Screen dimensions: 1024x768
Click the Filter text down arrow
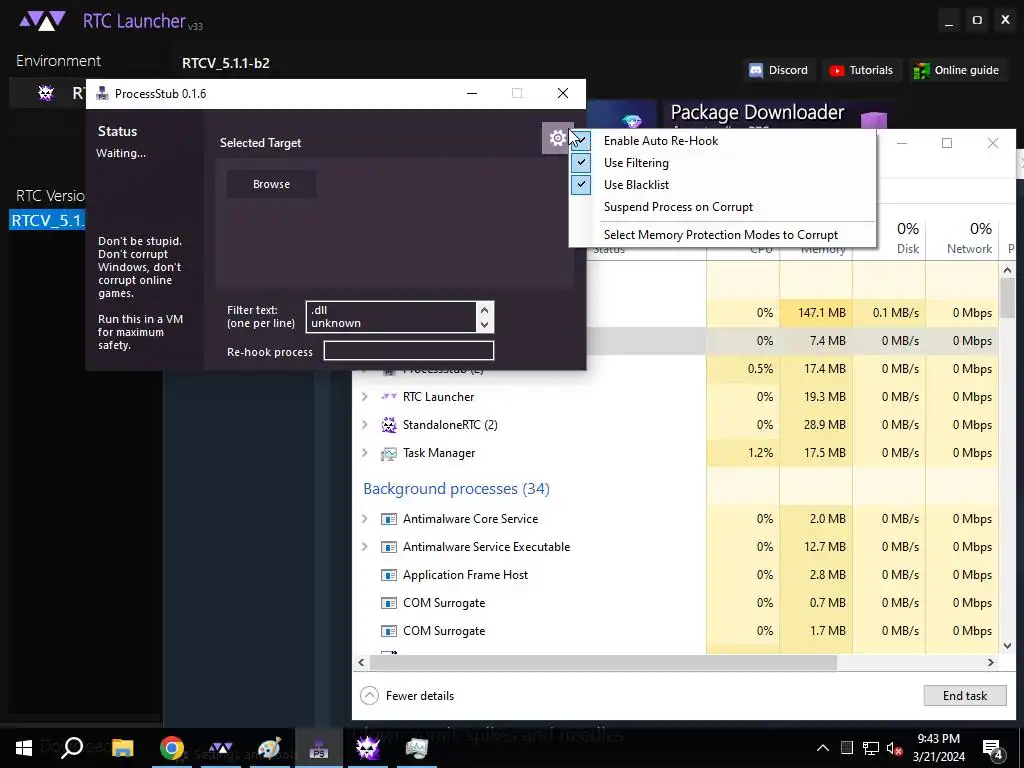point(485,325)
